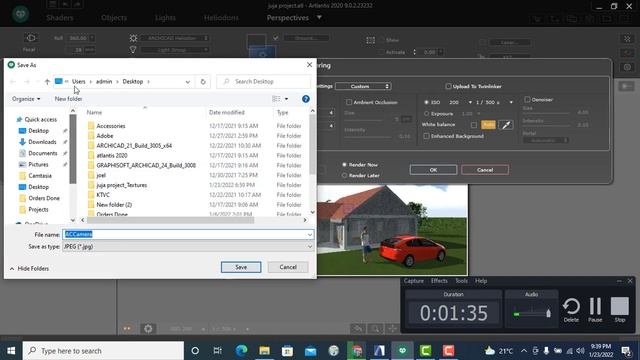This screenshot has height=360, width=640.
Task: Select the atlantis 2020 folder
Action: pos(111,156)
